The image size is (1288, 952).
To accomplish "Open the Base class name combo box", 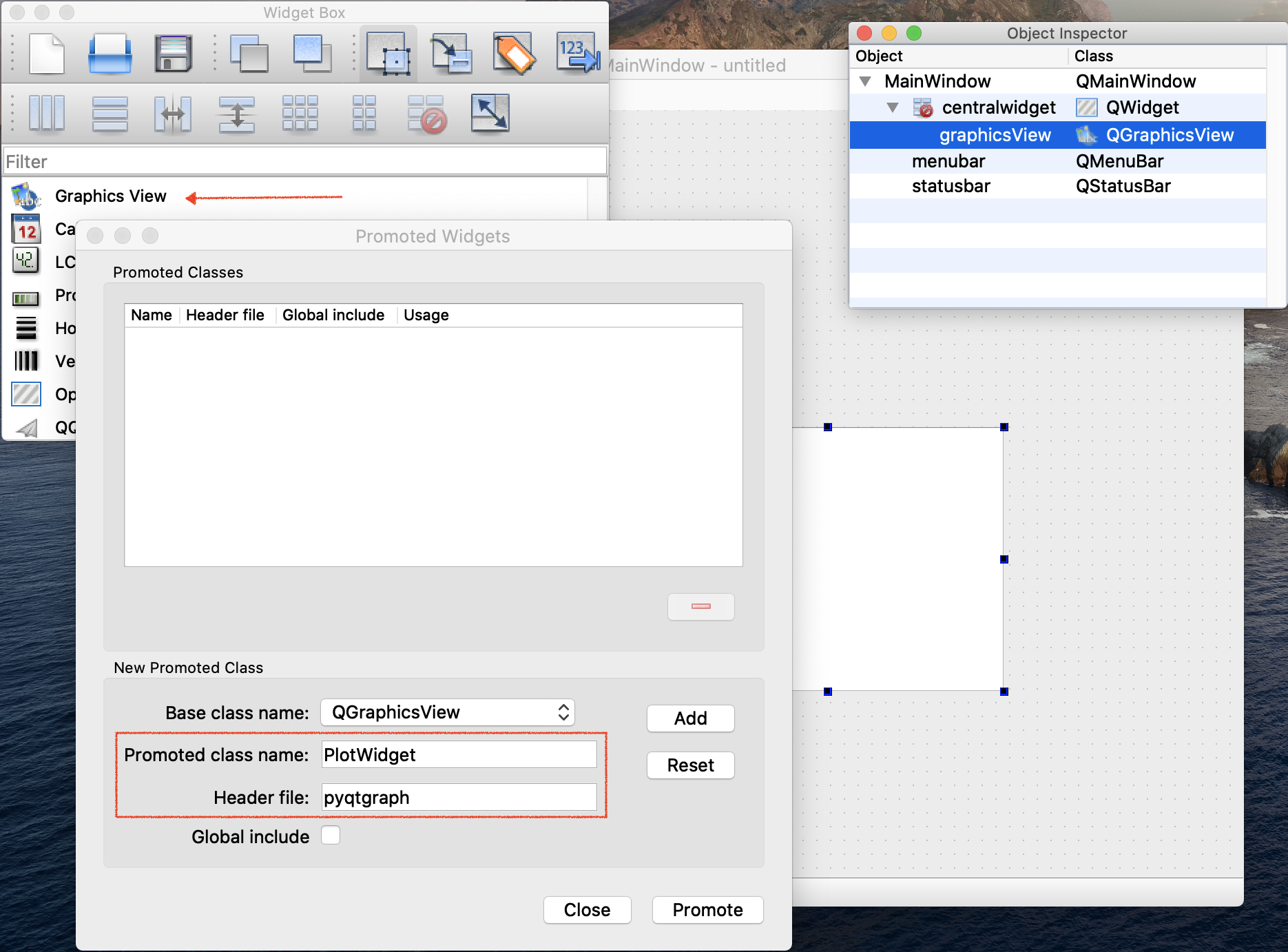I will click(x=448, y=712).
